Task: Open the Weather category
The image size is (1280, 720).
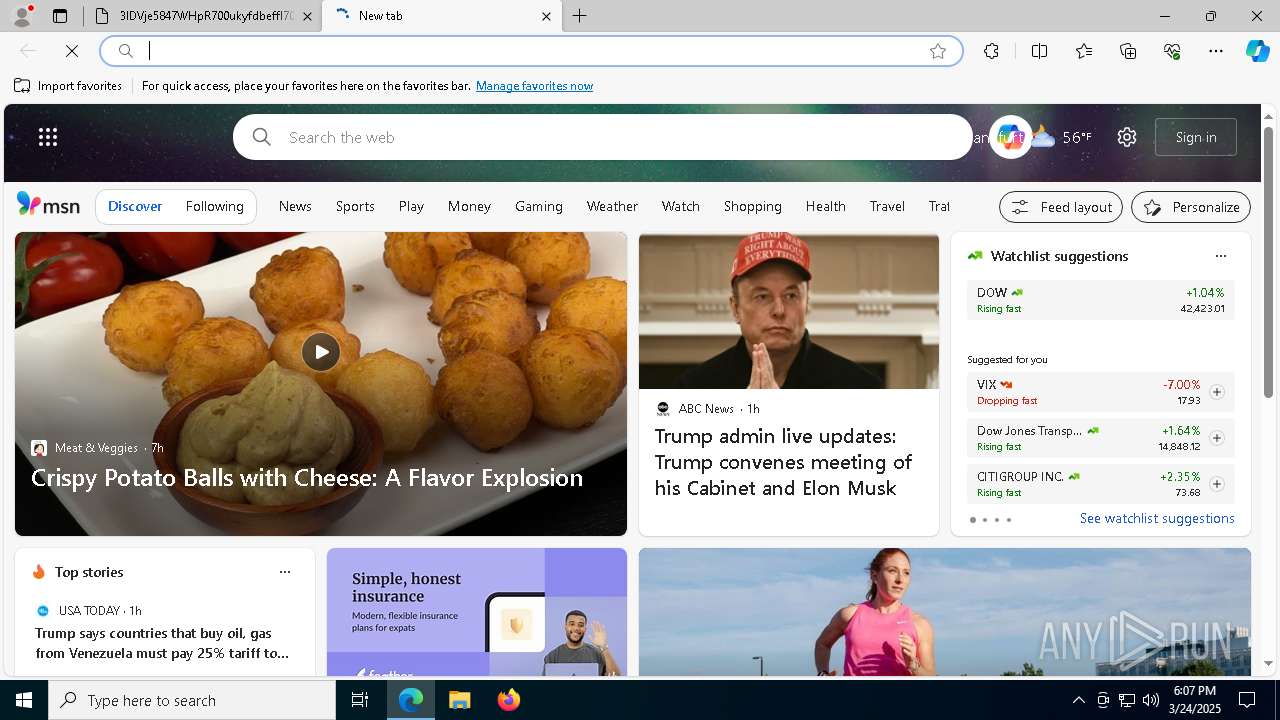Action: (x=612, y=206)
